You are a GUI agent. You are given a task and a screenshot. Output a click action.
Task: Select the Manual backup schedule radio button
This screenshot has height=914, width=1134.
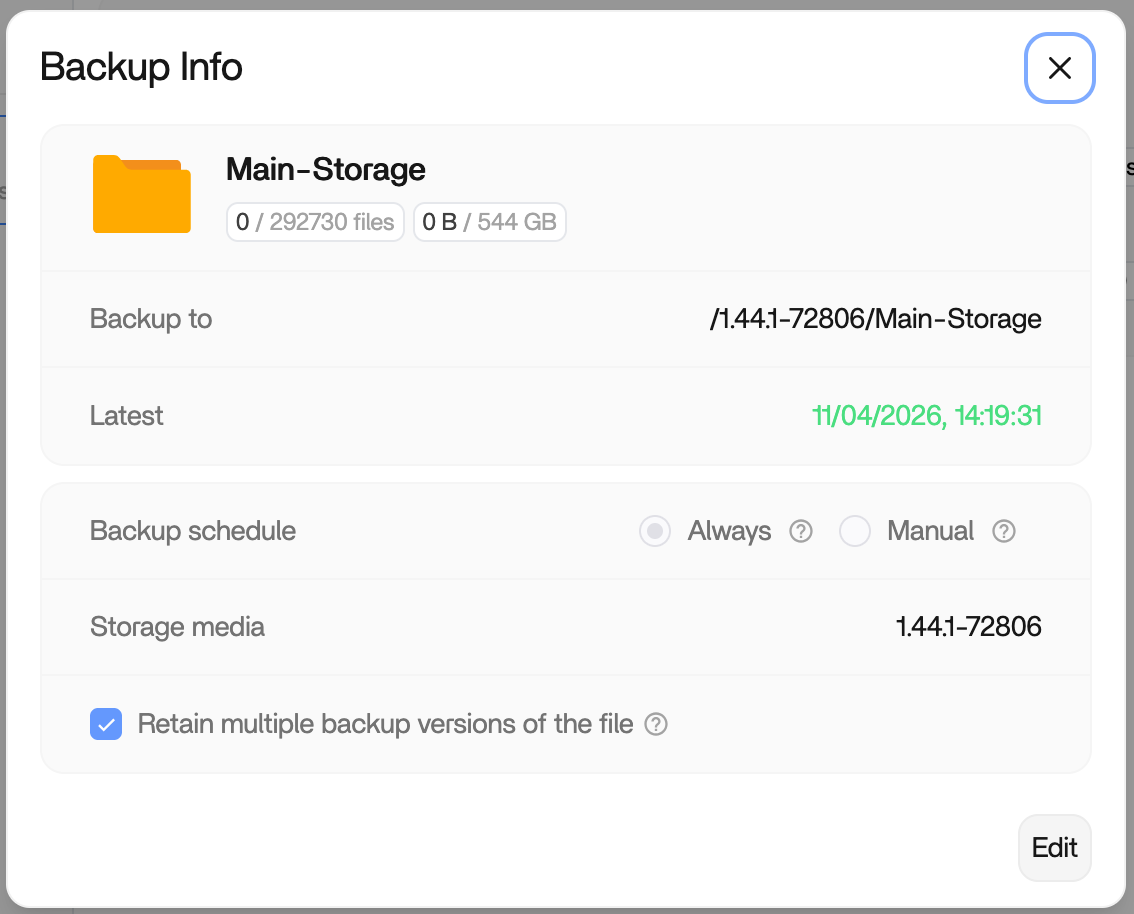855,531
